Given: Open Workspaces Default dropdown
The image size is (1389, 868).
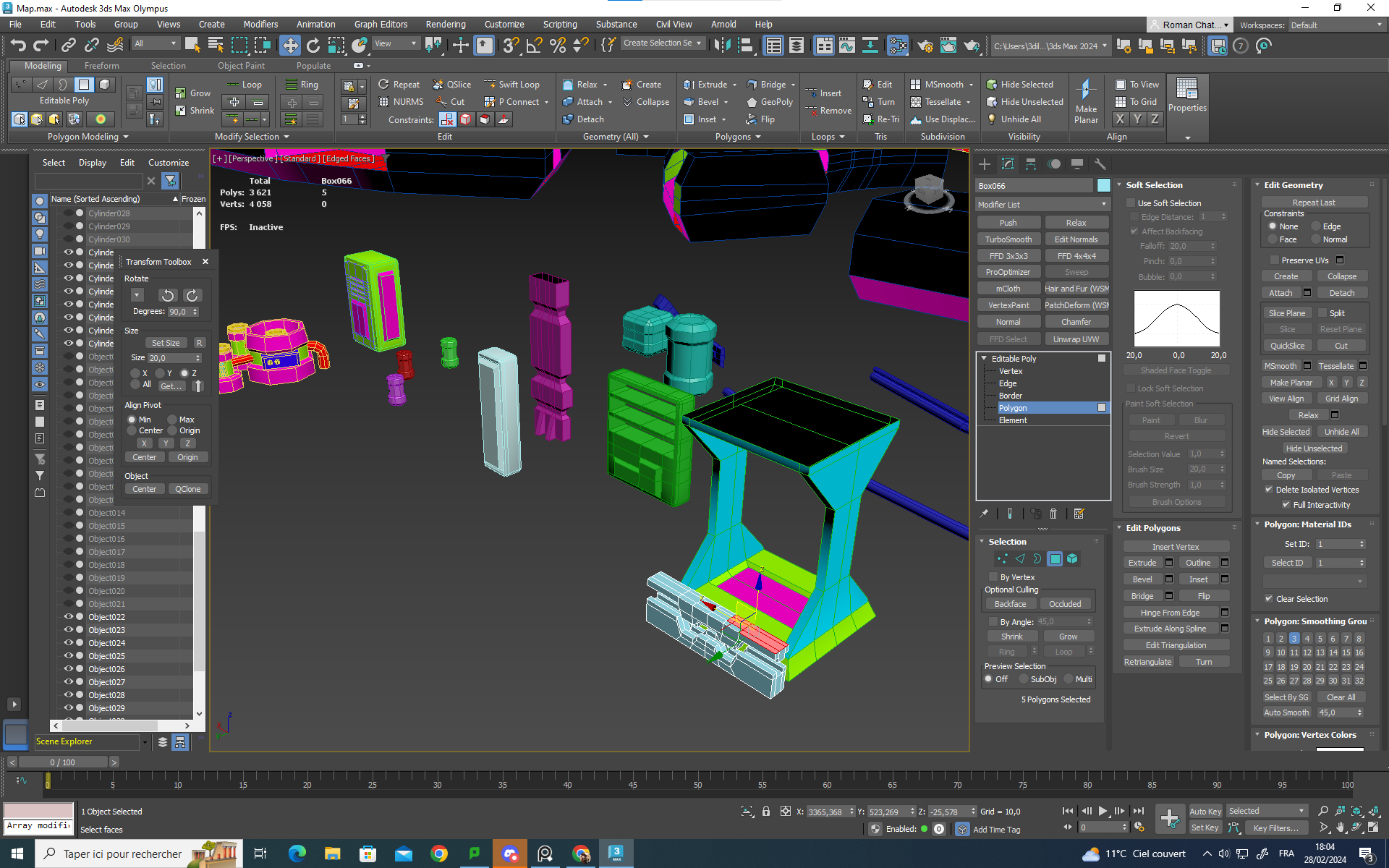Looking at the screenshot, I should coord(1336,25).
